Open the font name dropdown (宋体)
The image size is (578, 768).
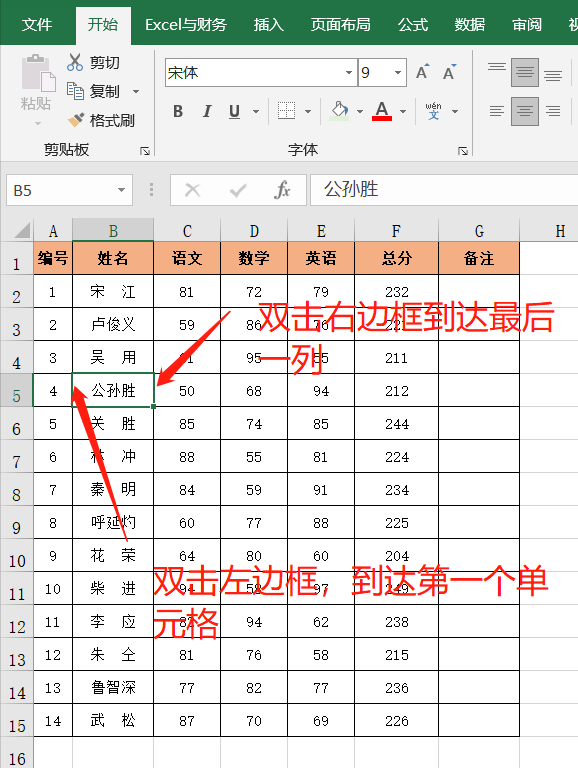349,72
